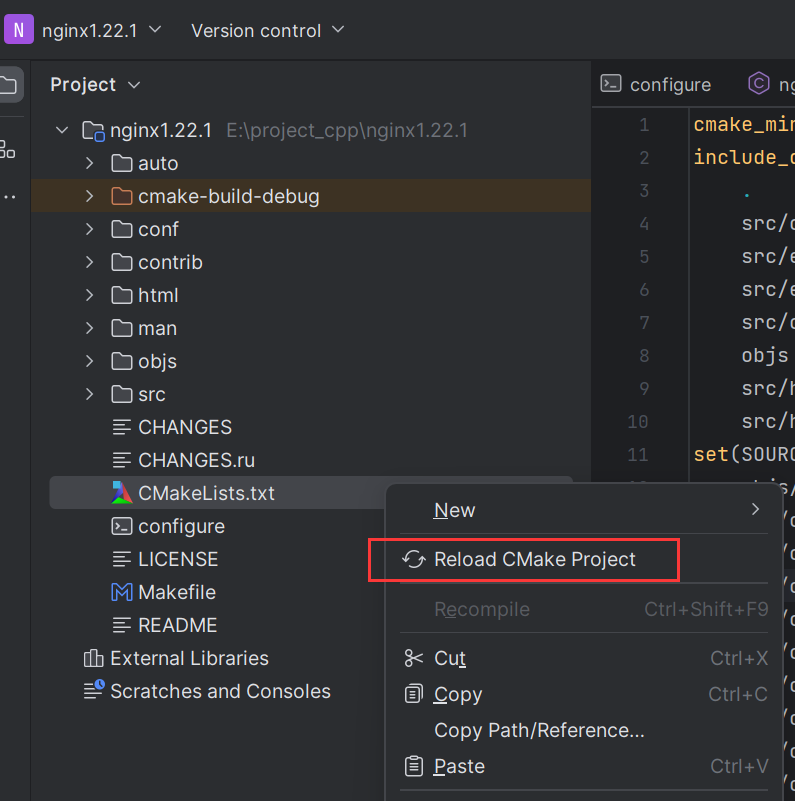This screenshot has height=801, width=795.
Task: Click the html folder icon
Action: (x=122, y=295)
